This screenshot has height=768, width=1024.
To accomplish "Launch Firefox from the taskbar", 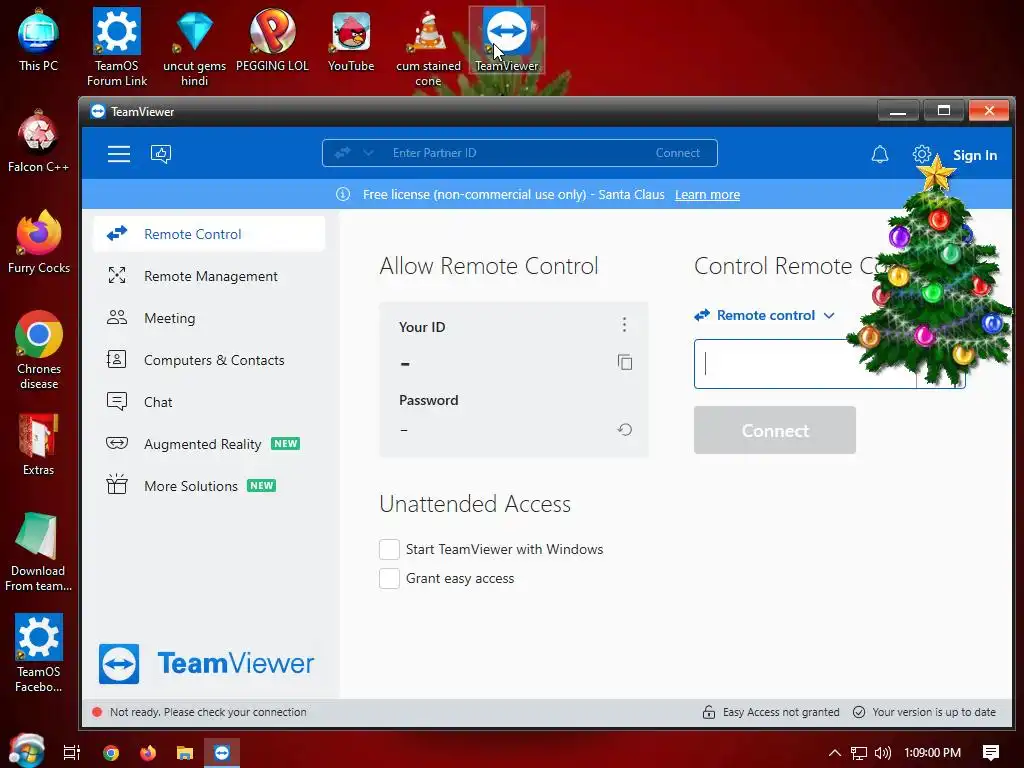I will pos(148,753).
